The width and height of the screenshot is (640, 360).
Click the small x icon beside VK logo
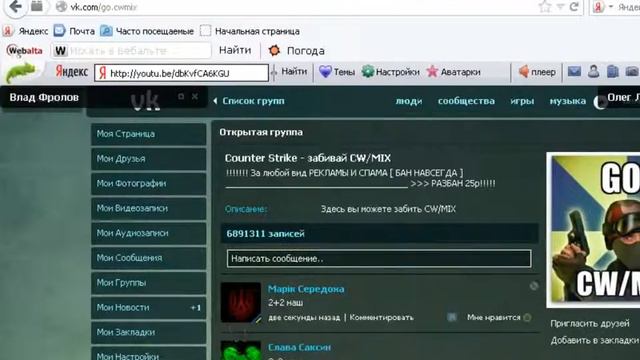[x=195, y=96]
